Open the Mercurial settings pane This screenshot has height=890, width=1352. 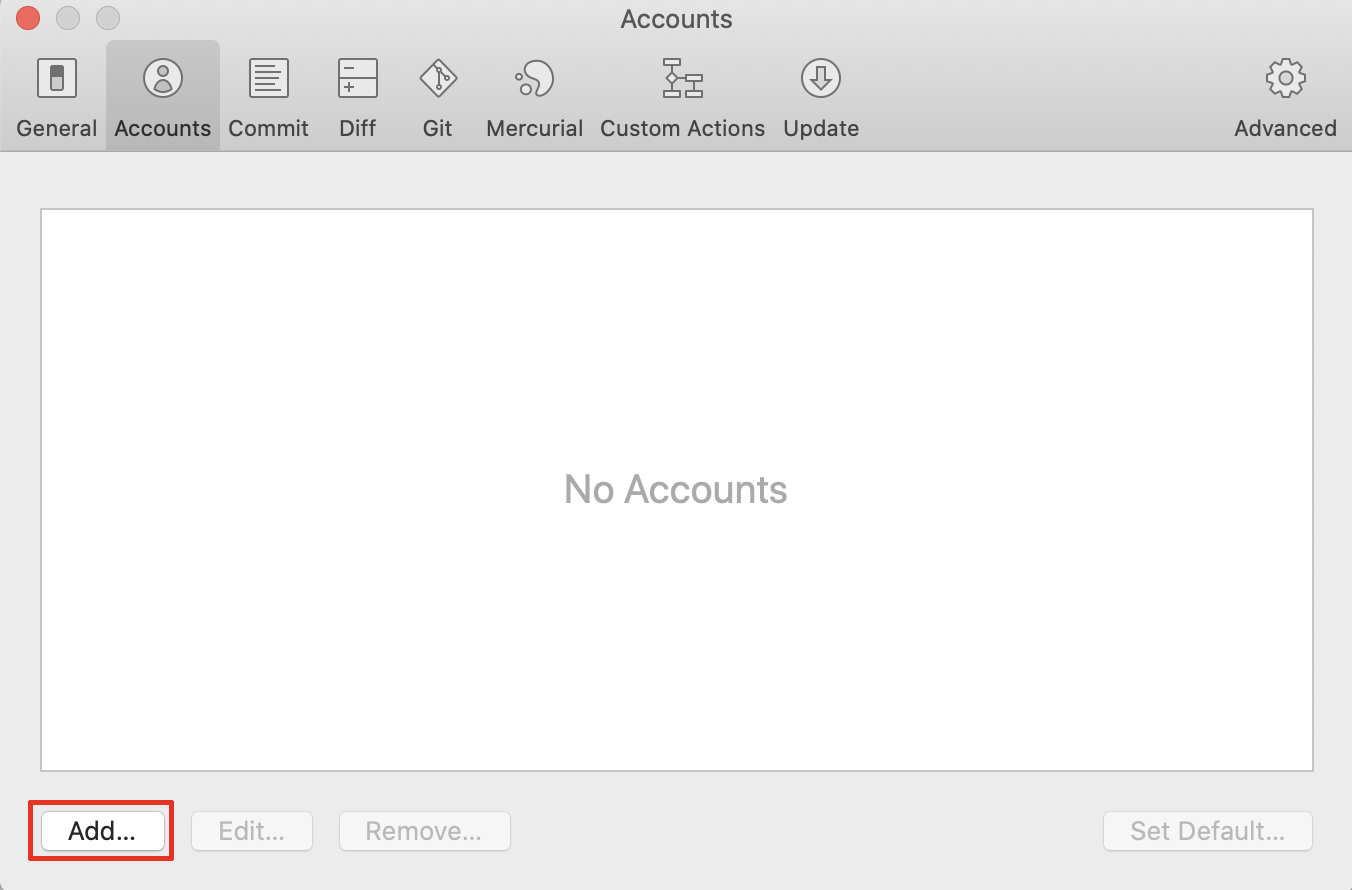pyautogui.click(x=535, y=97)
